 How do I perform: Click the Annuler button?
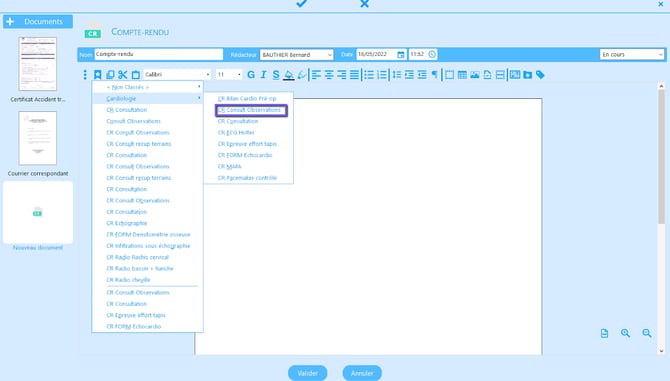[x=362, y=373]
